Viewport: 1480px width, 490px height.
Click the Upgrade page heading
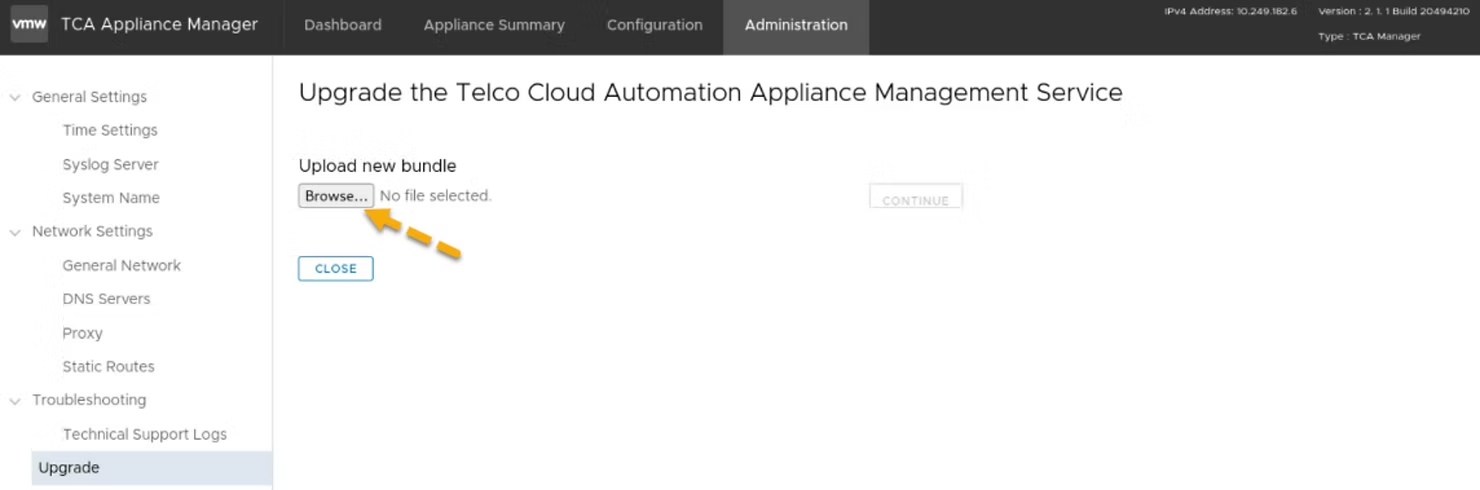coord(710,93)
